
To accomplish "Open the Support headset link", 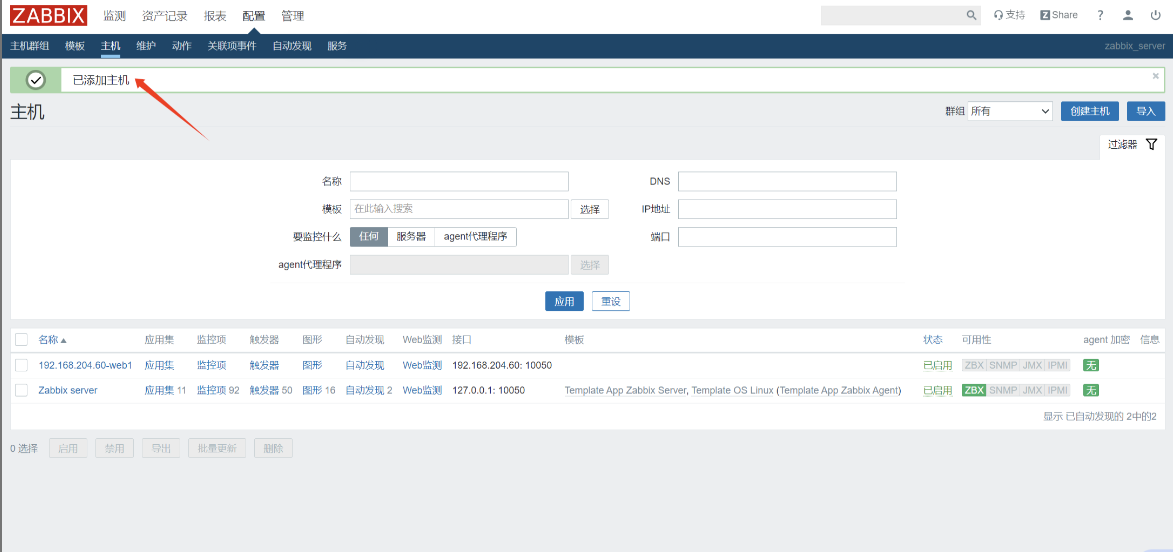I will (1009, 15).
